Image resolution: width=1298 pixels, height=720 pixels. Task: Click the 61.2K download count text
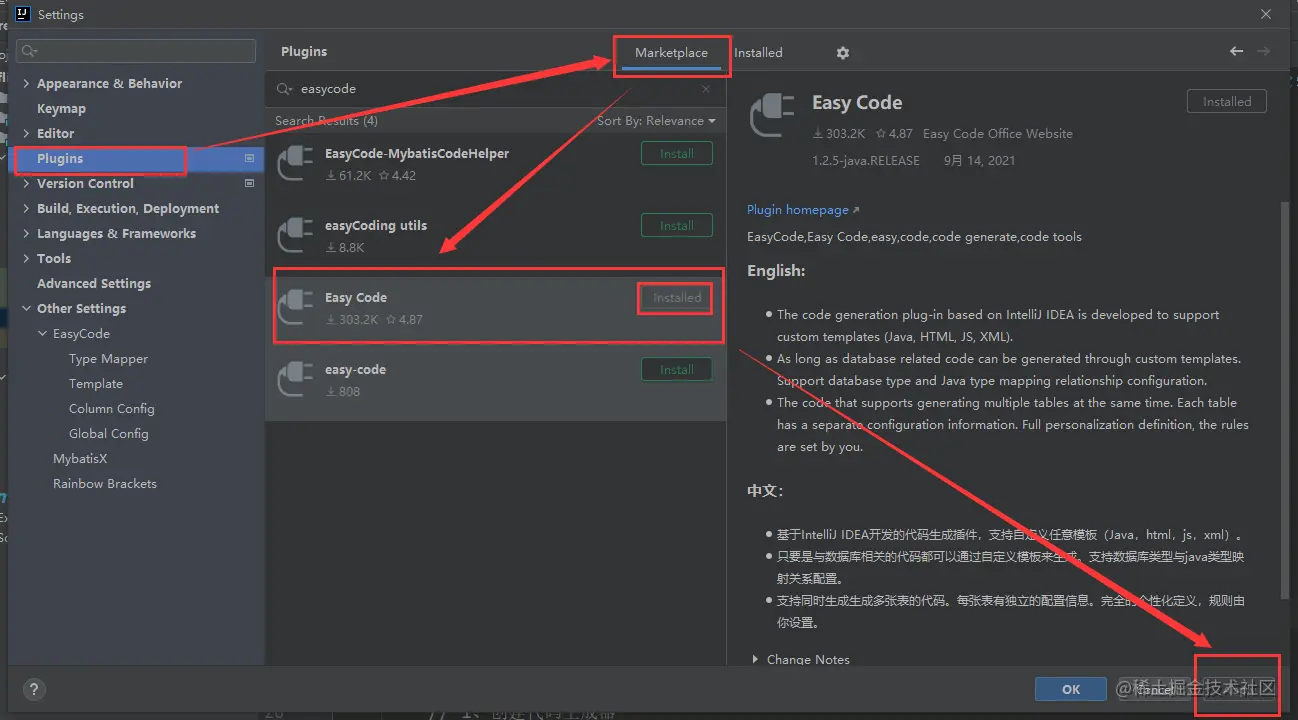point(349,176)
